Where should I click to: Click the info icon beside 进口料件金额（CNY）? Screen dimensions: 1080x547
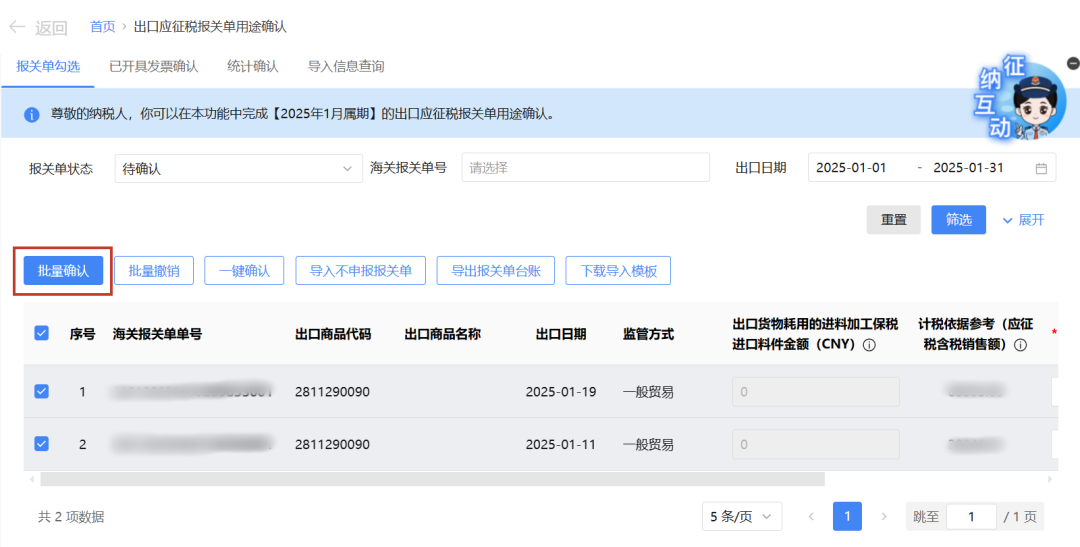[869, 345]
